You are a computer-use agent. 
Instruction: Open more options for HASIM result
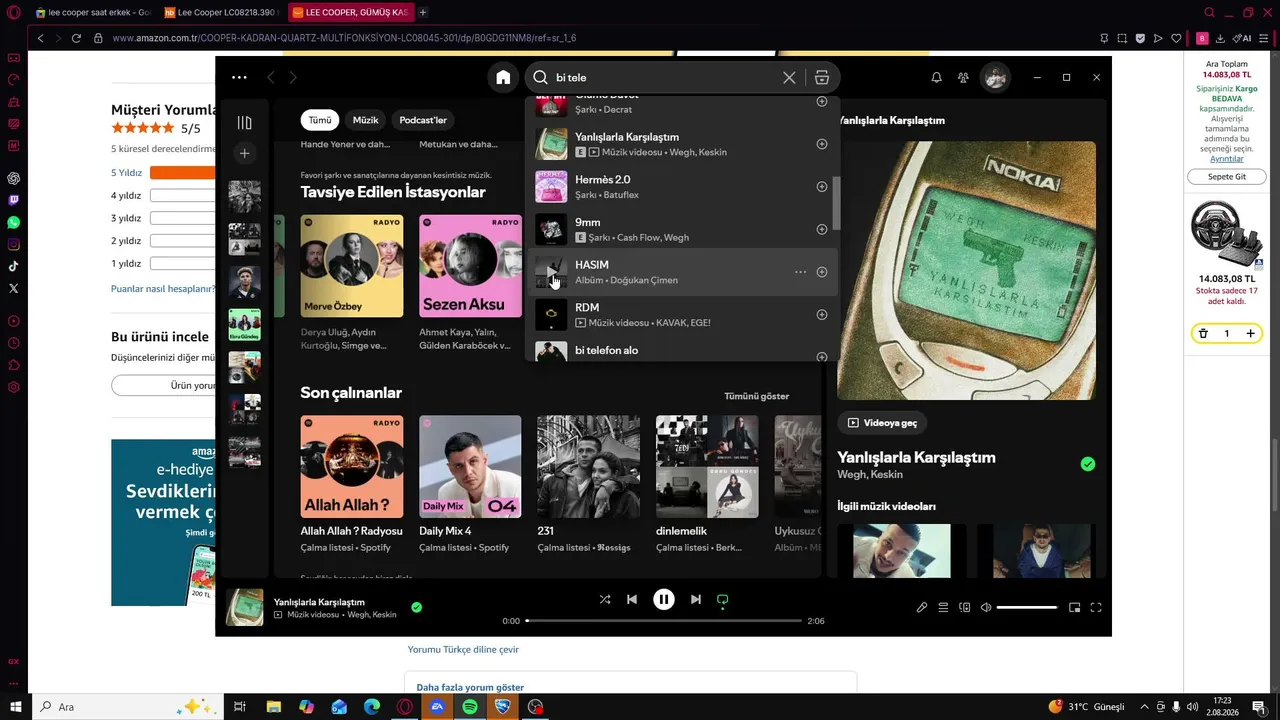point(800,272)
